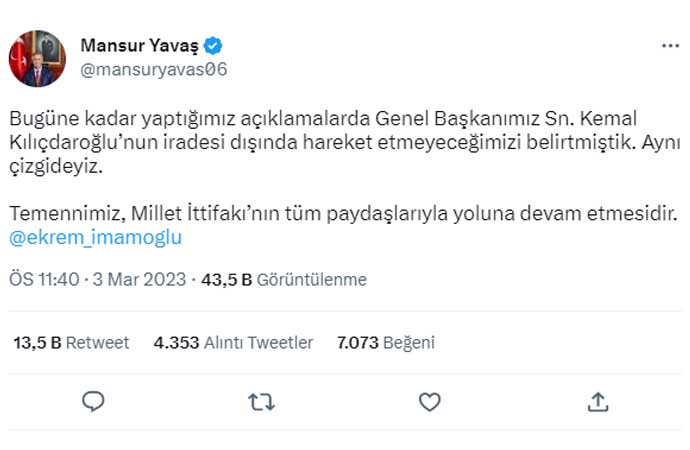
Task: Click the blue verified badge
Action: coord(214,45)
